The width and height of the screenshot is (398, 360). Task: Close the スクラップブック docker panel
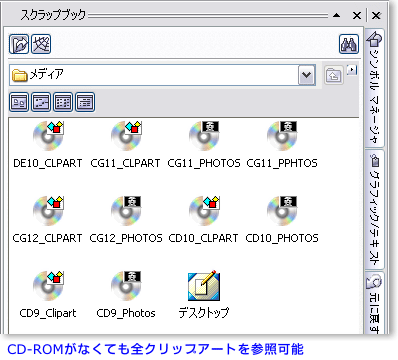pos(357,15)
